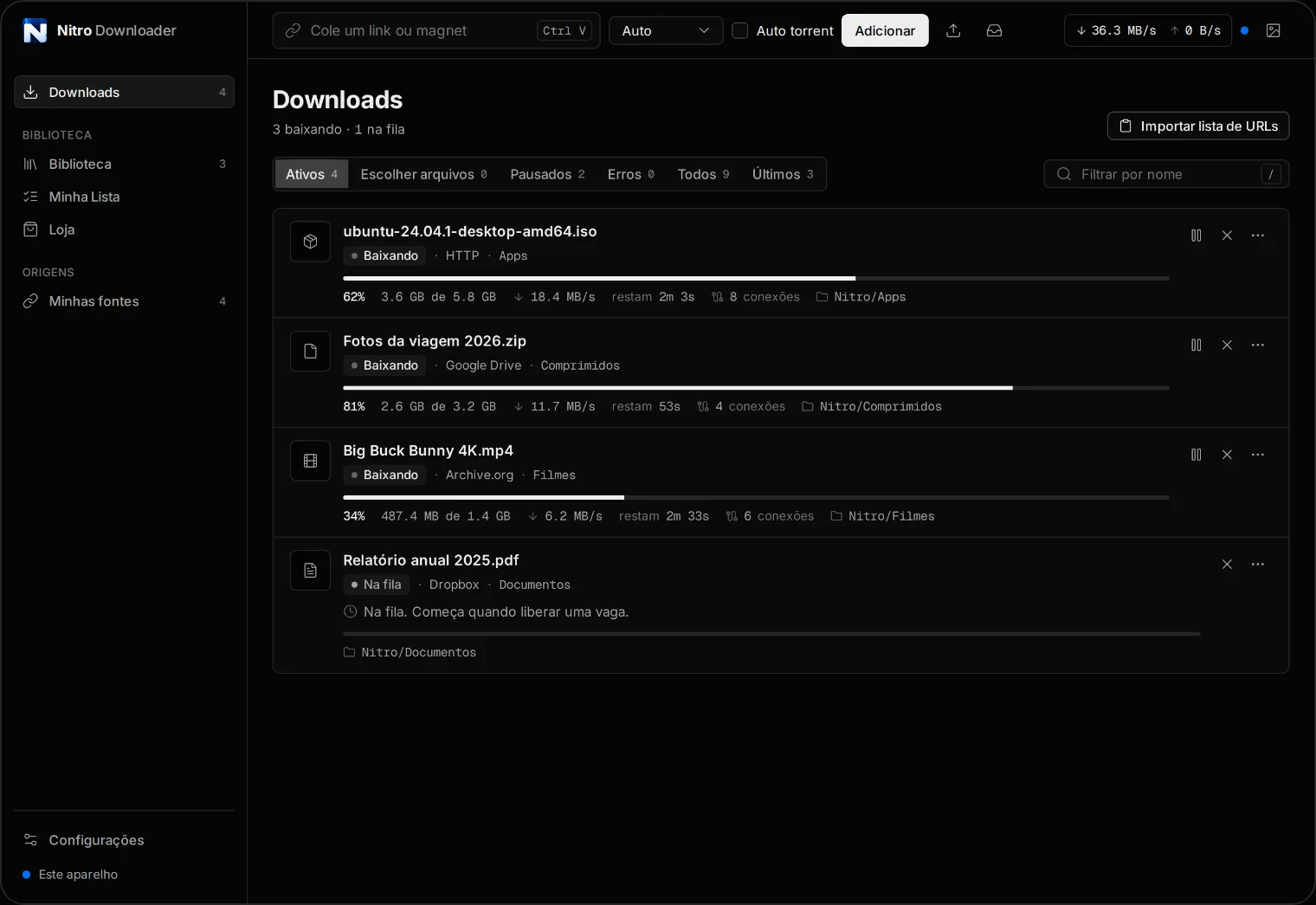
Task: Click the Comprimidos category label
Action: click(580, 365)
